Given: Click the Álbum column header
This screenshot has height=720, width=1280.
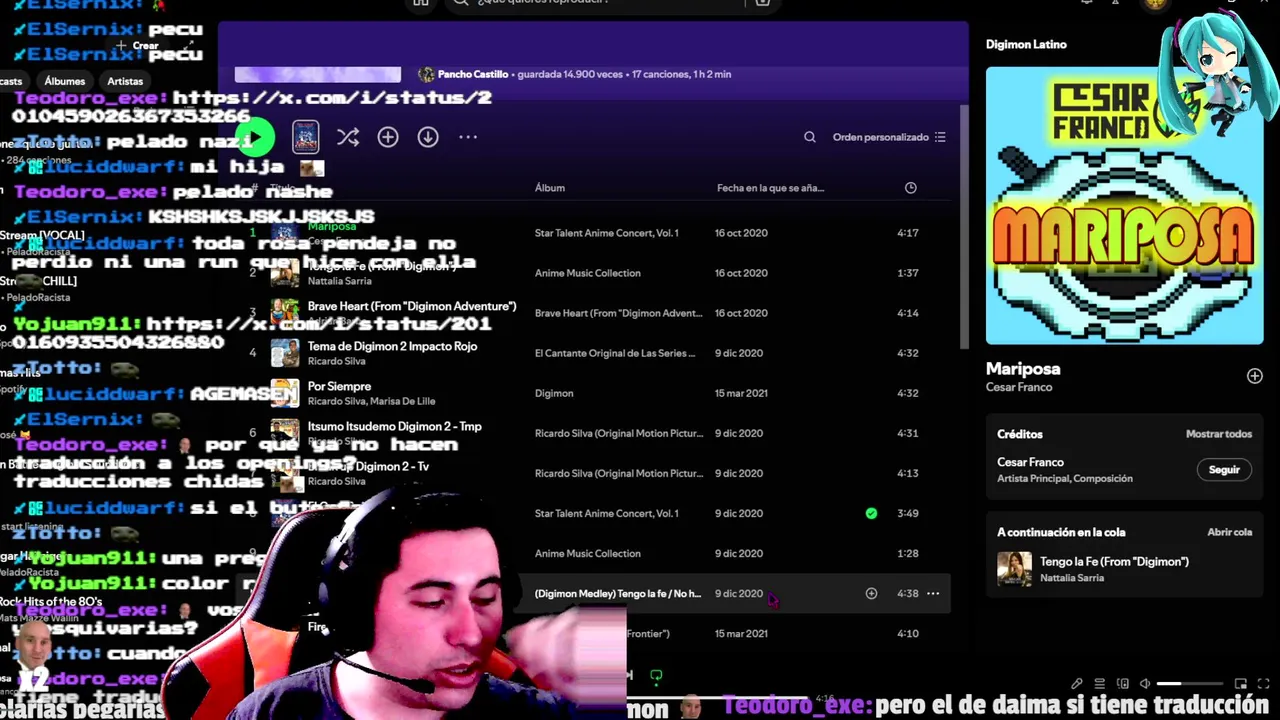Looking at the screenshot, I should tap(550, 188).
